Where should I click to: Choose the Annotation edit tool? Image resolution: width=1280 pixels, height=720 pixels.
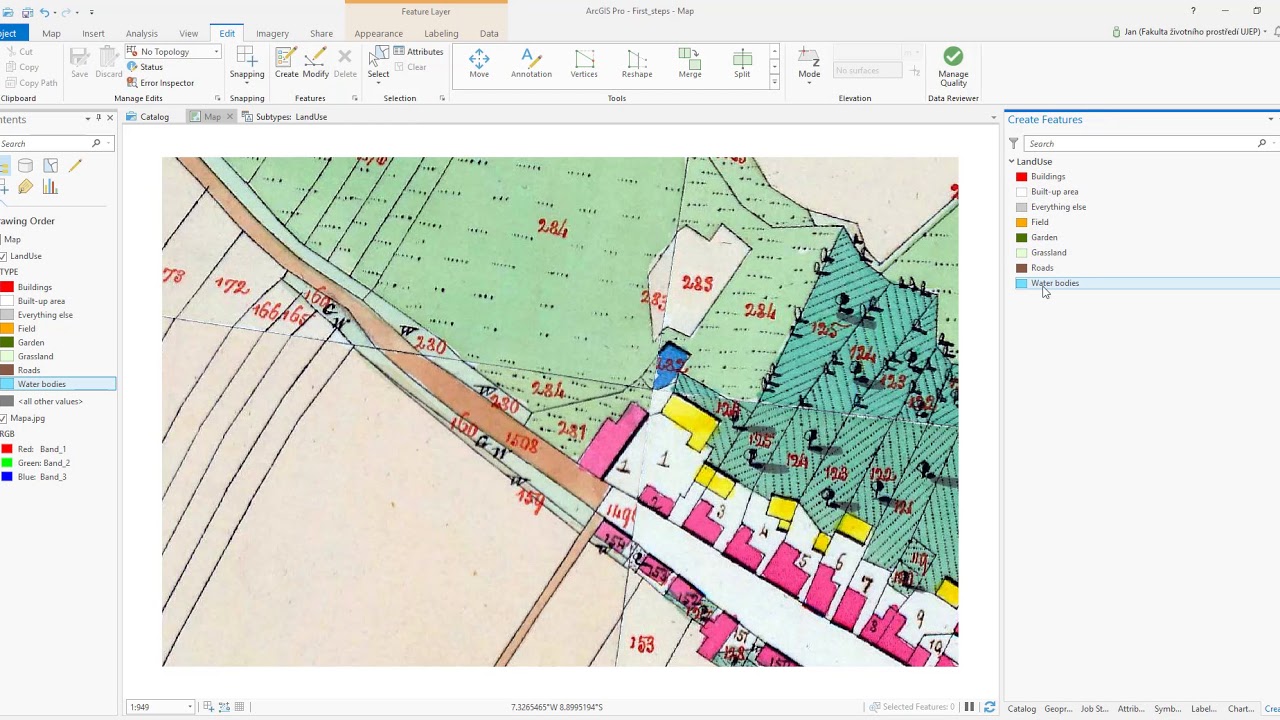[x=531, y=62]
